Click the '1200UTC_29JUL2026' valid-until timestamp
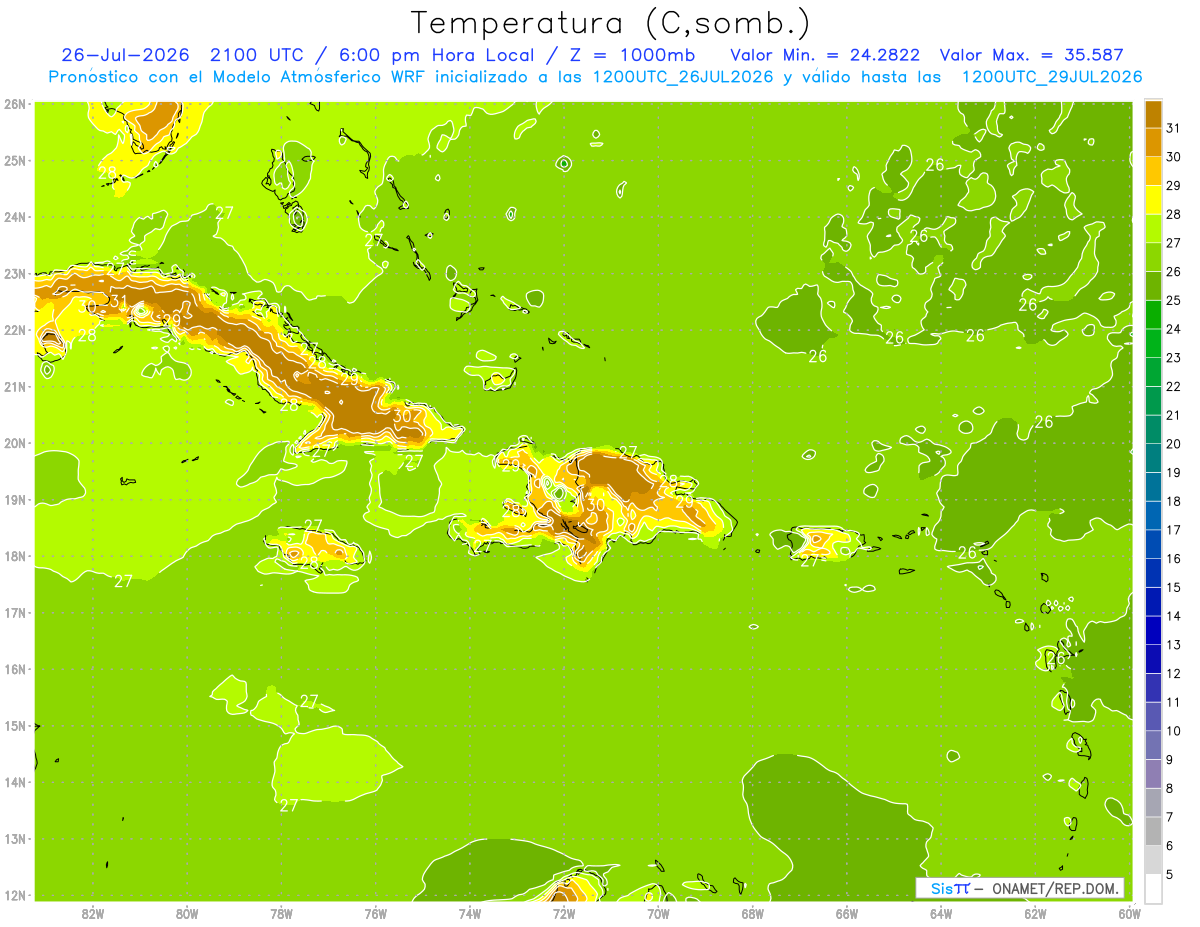The height and width of the screenshot is (927, 1200). point(1051,77)
